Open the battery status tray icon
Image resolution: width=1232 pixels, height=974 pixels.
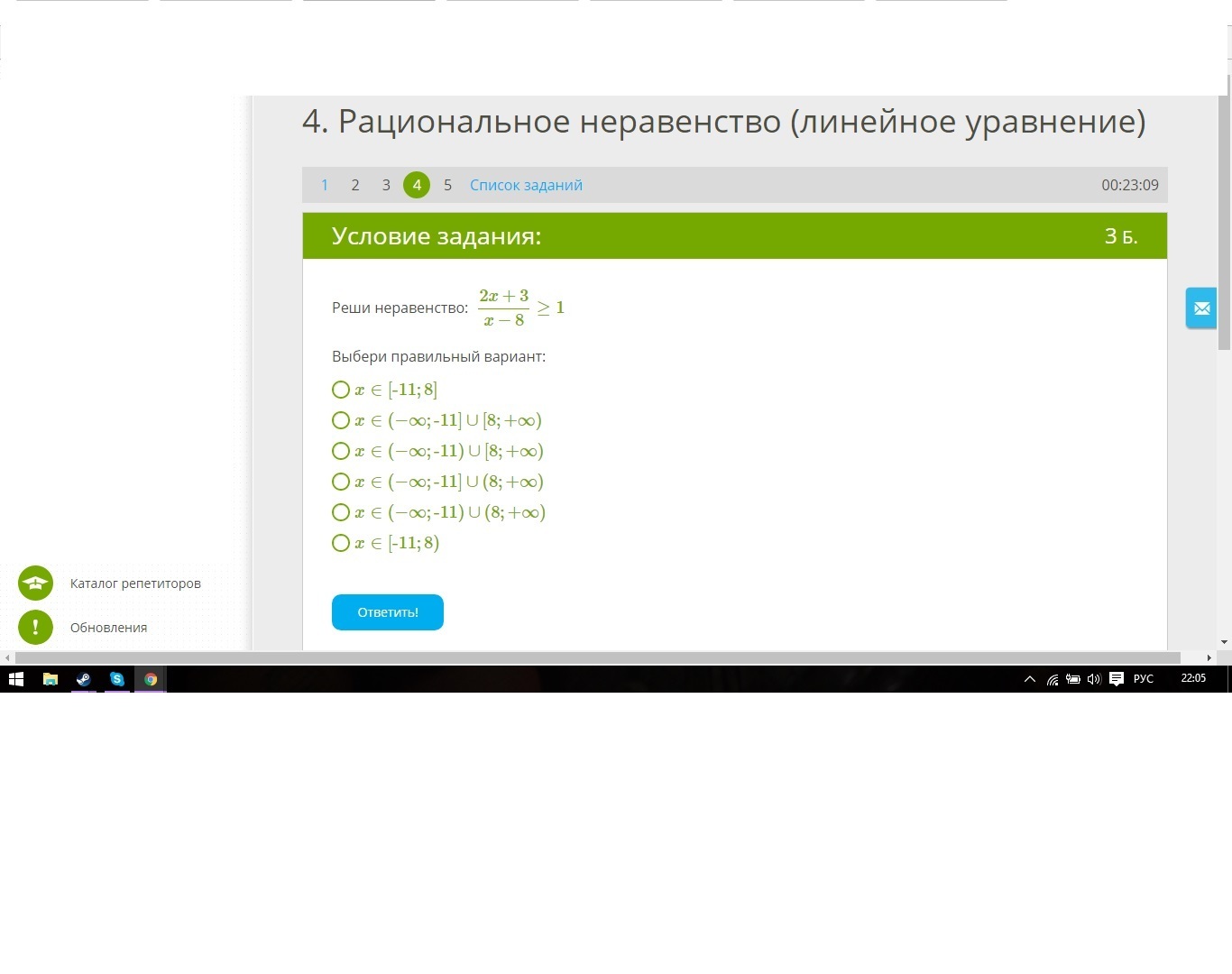pyautogui.click(x=1073, y=679)
